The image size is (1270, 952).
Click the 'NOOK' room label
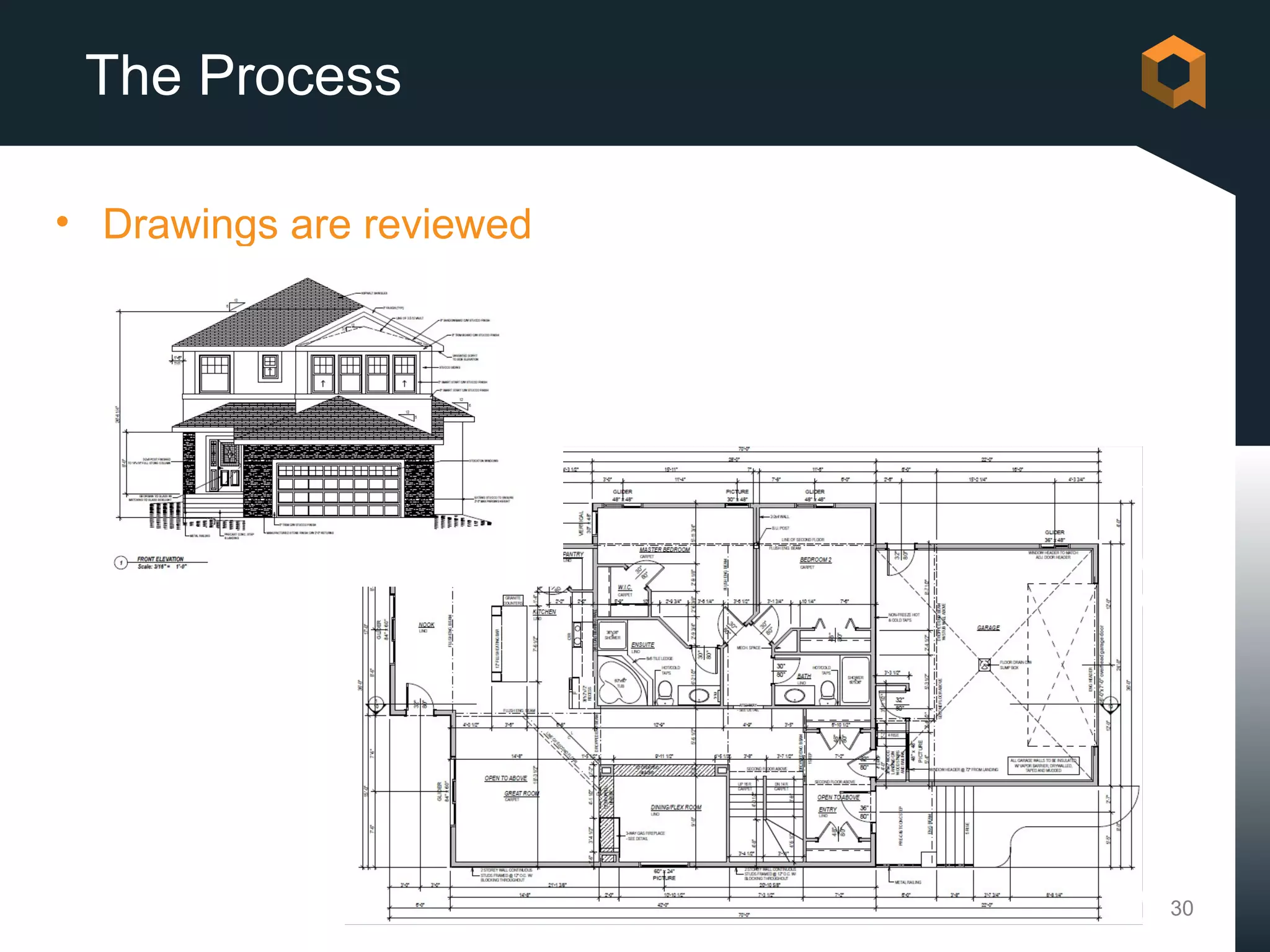(426, 625)
